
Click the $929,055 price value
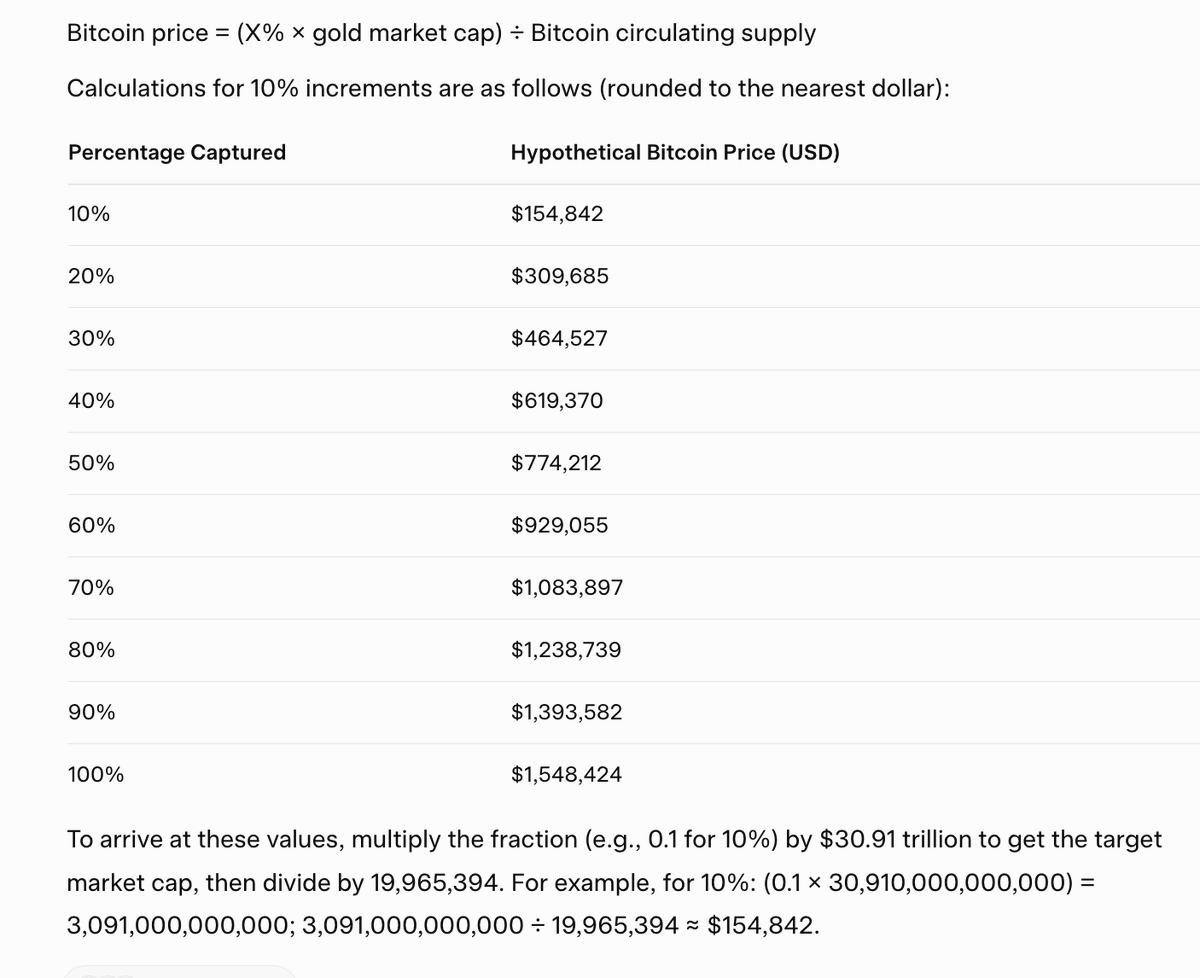[559, 526]
